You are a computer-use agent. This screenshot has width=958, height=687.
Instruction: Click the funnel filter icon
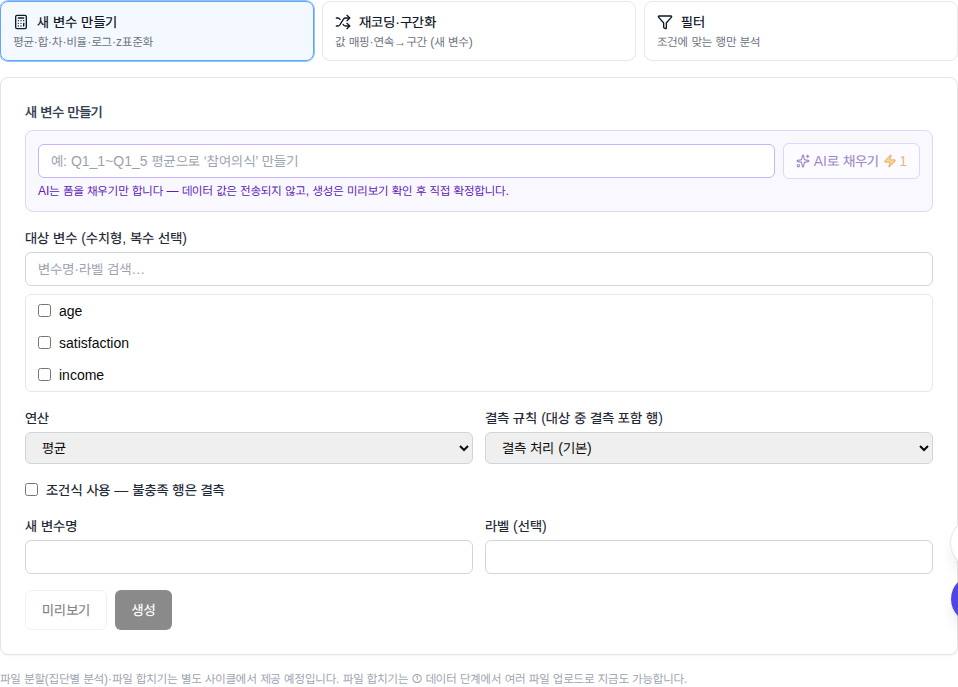pyautogui.click(x=665, y=22)
